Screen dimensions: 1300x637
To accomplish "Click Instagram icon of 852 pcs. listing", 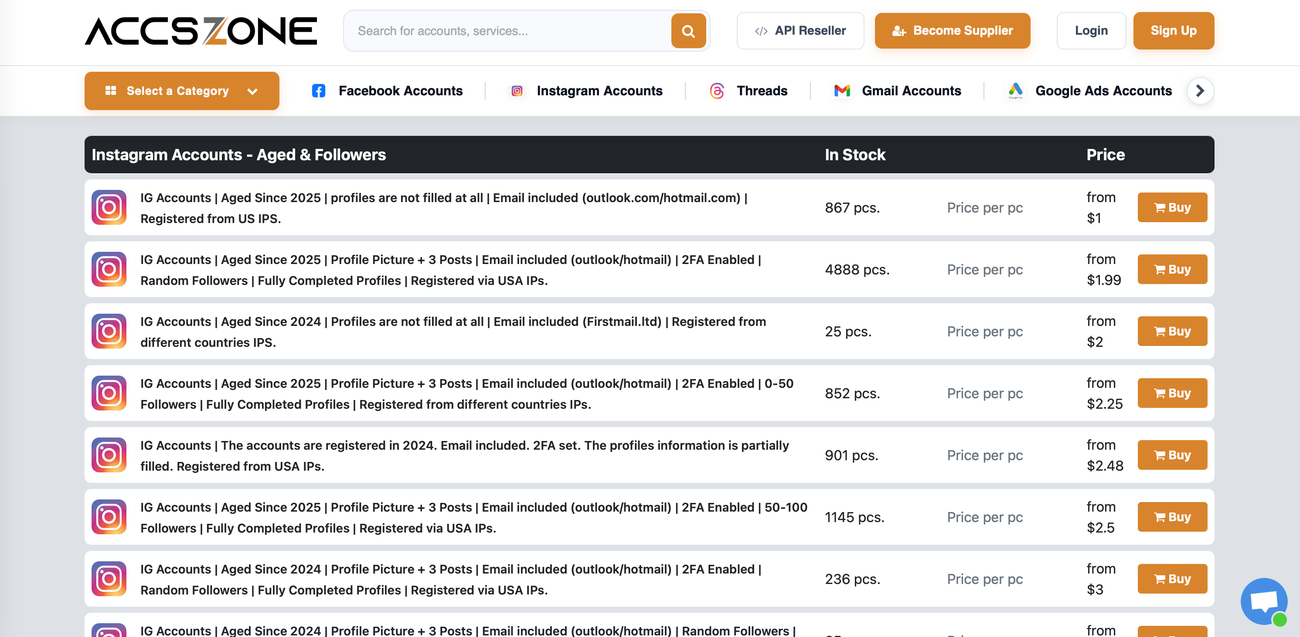I will (x=109, y=394).
